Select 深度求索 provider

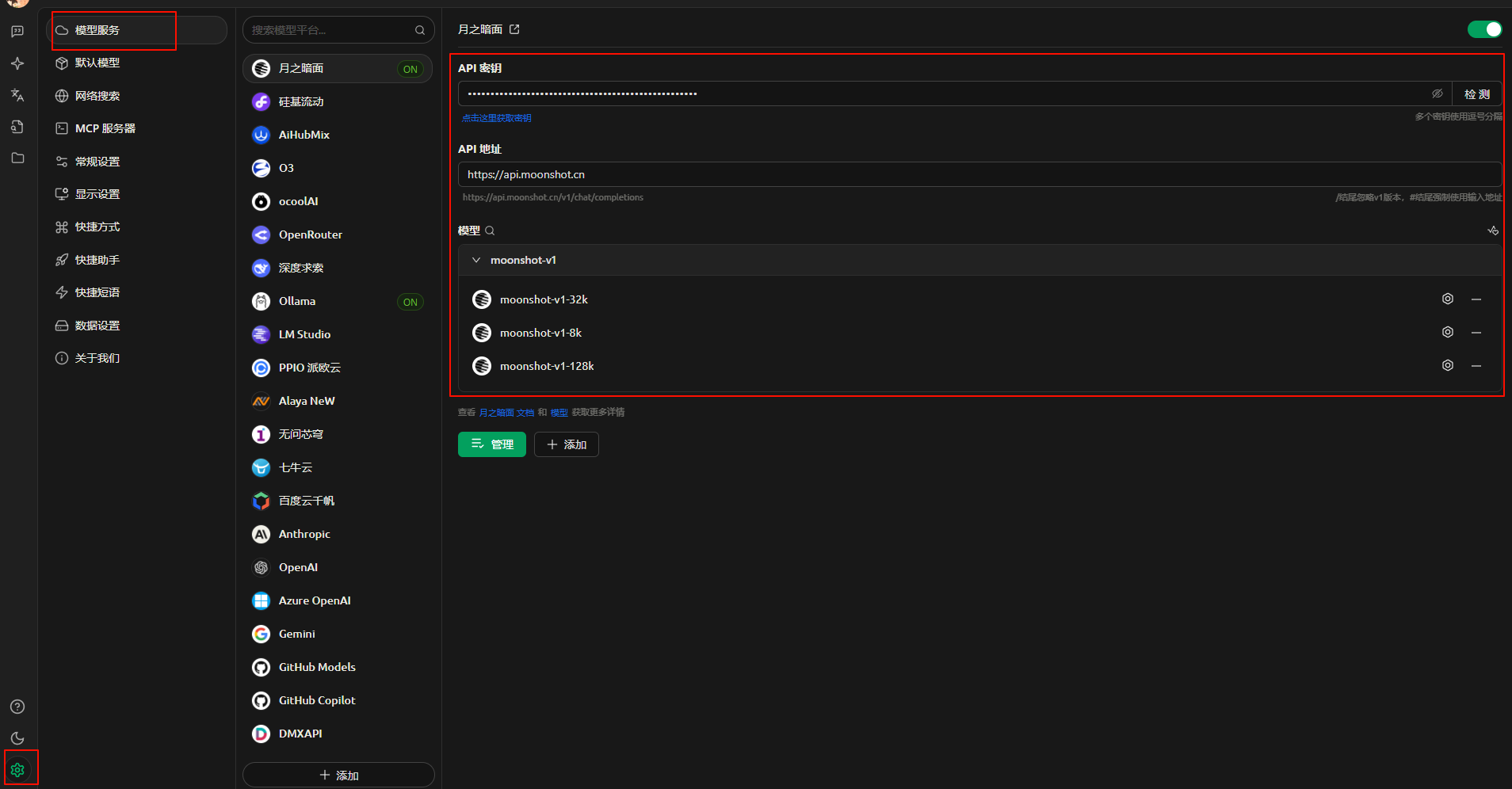point(338,268)
